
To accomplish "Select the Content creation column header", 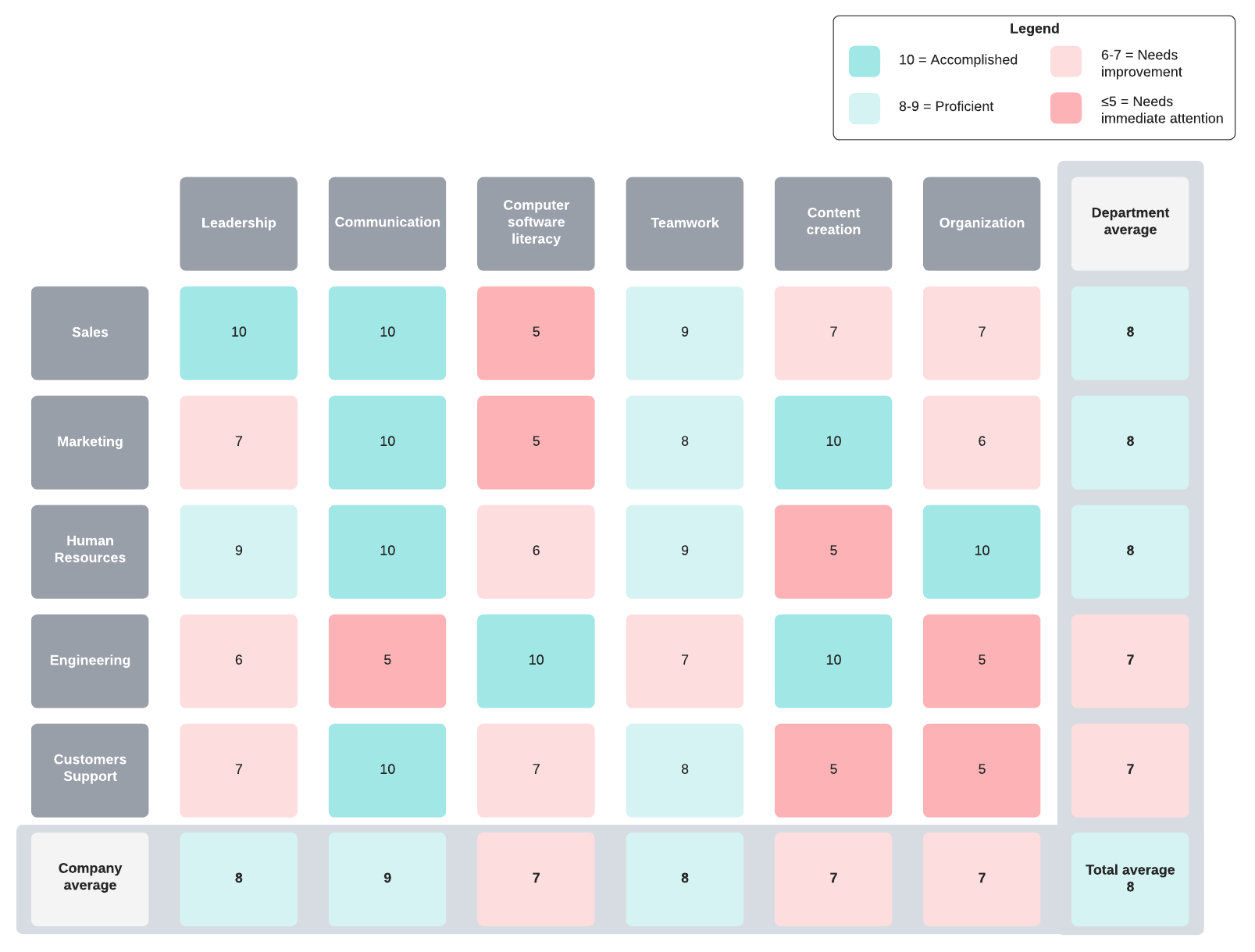I will [833, 223].
